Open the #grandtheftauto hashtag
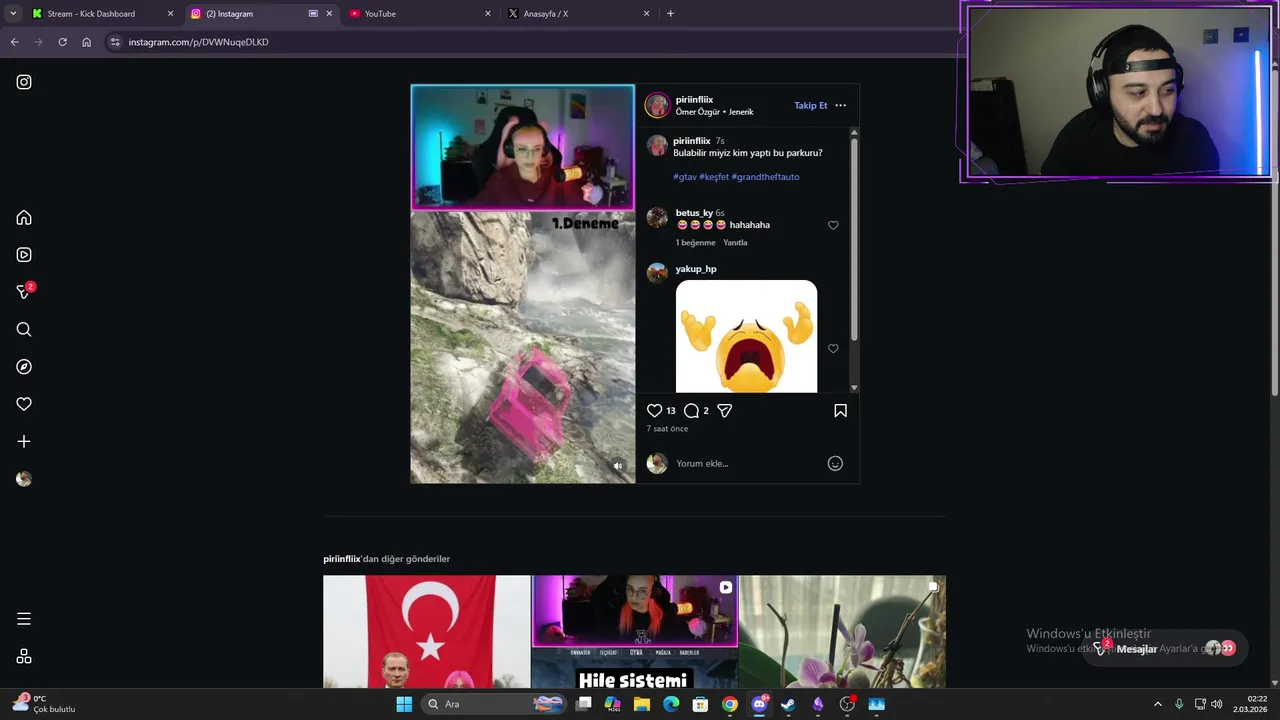1280x720 pixels. [x=765, y=177]
